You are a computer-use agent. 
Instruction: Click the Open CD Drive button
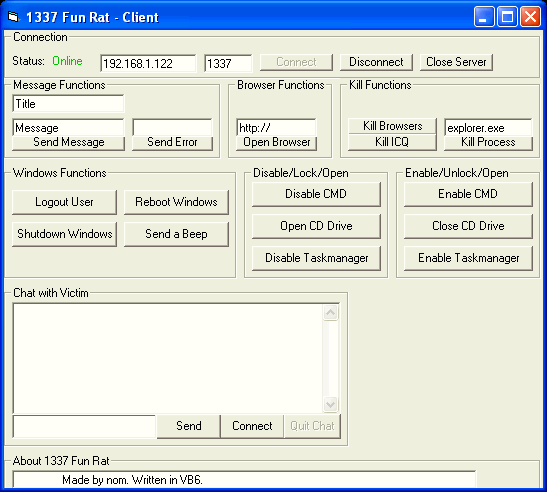(x=316, y=226)
